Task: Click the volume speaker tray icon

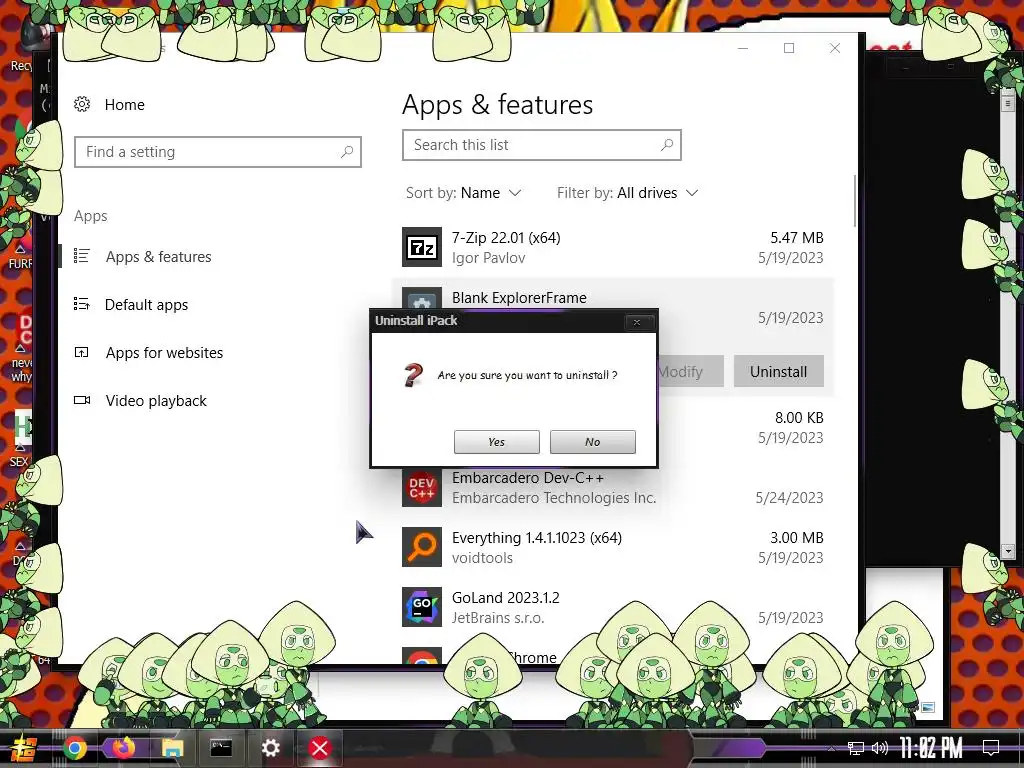Action: coord(880,748)
